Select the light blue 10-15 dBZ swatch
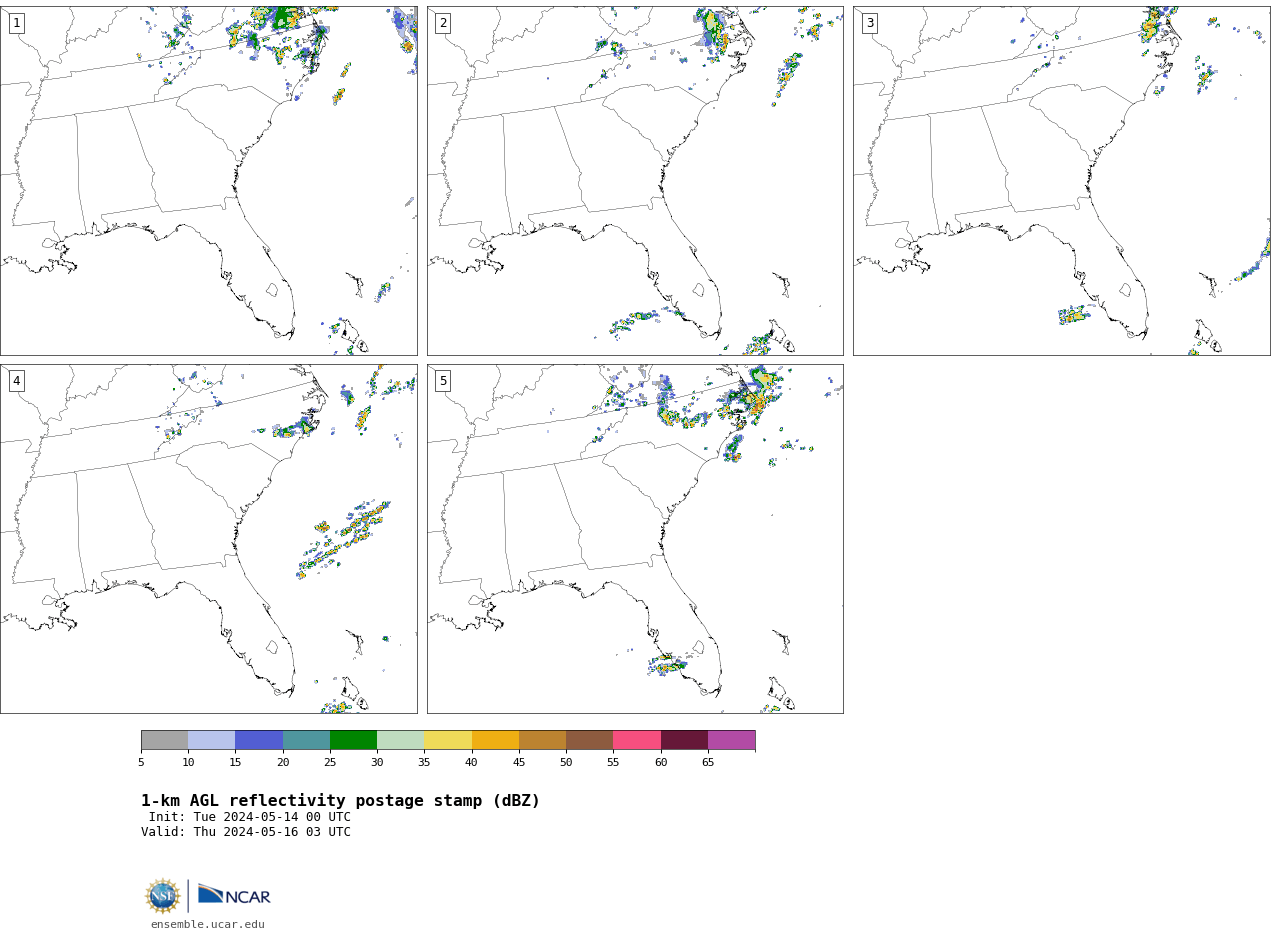Screen dimensions: 1280x936 click(x=212, y=740)
